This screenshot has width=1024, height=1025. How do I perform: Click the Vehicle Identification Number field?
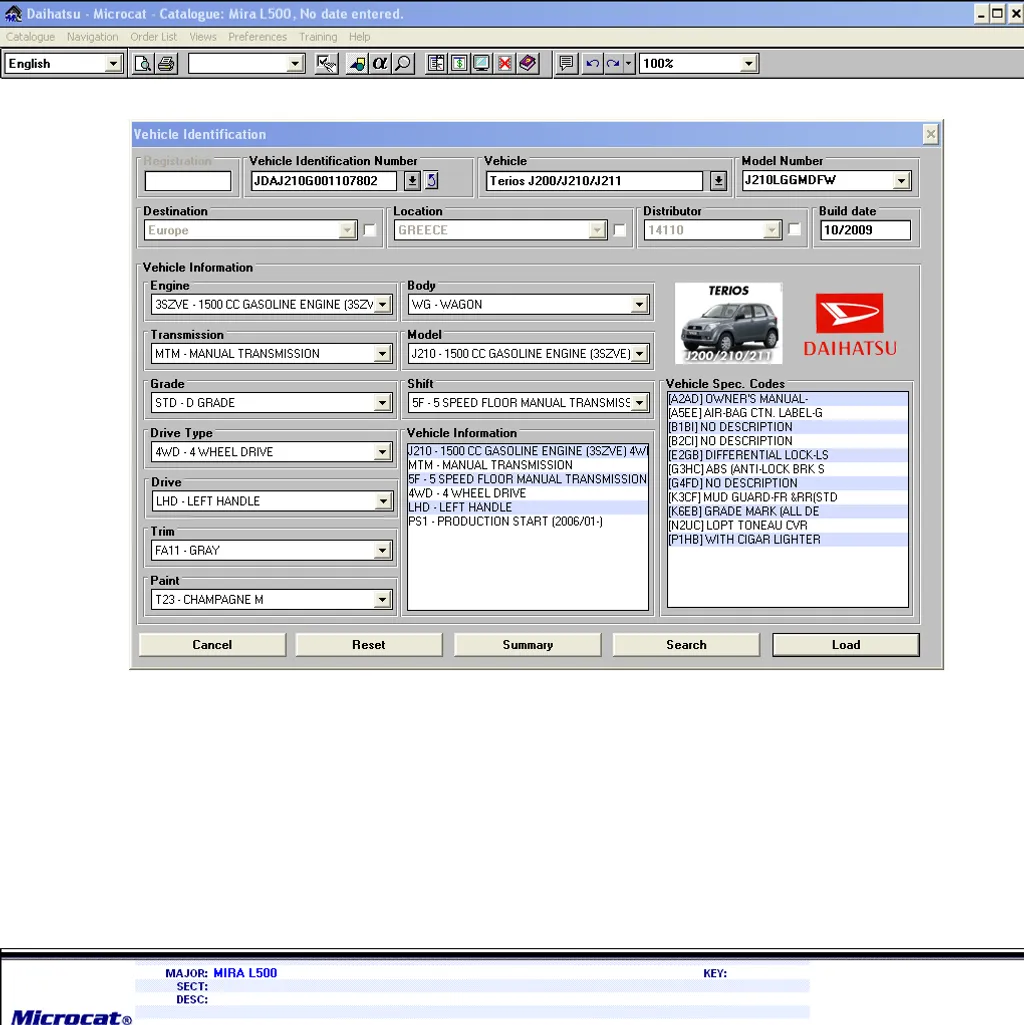(x=324, y=181)
